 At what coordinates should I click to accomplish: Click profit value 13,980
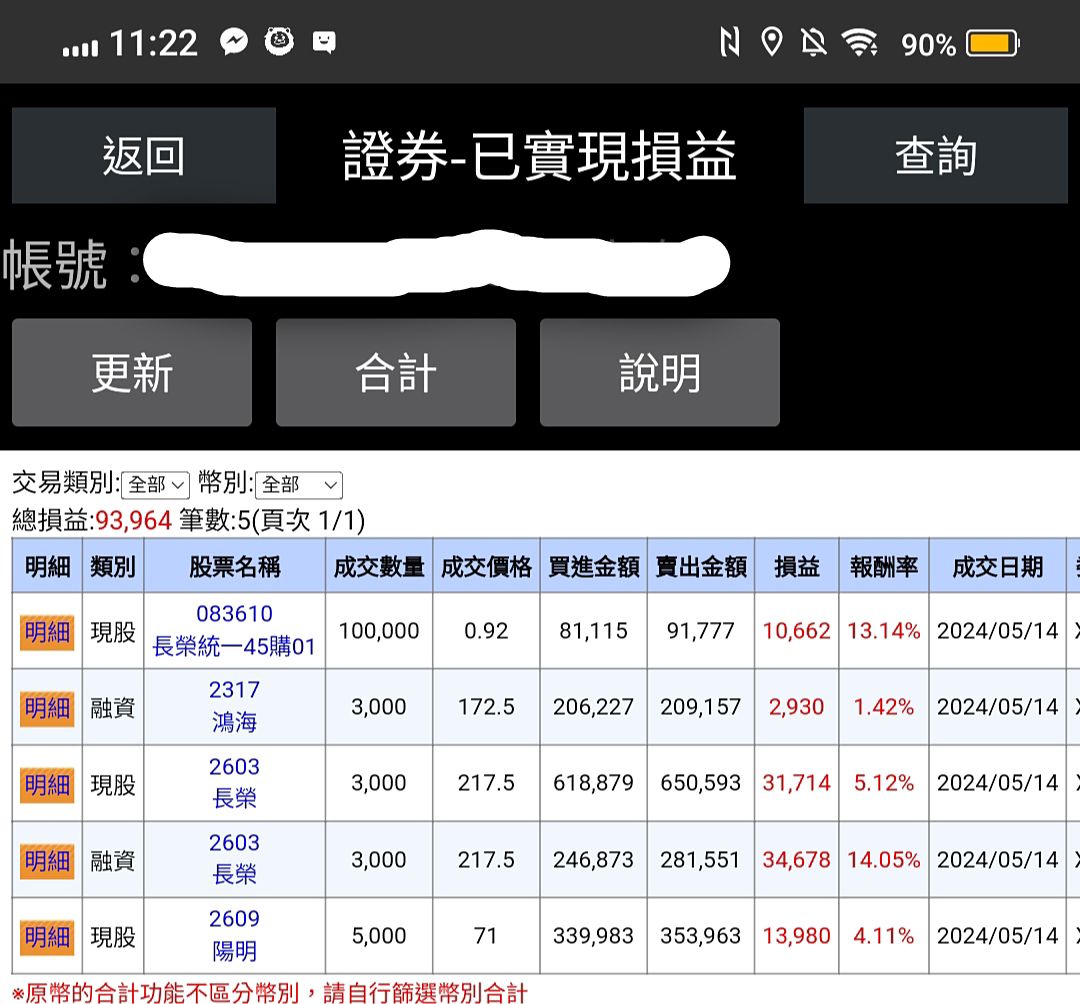(x=796, y=936)
